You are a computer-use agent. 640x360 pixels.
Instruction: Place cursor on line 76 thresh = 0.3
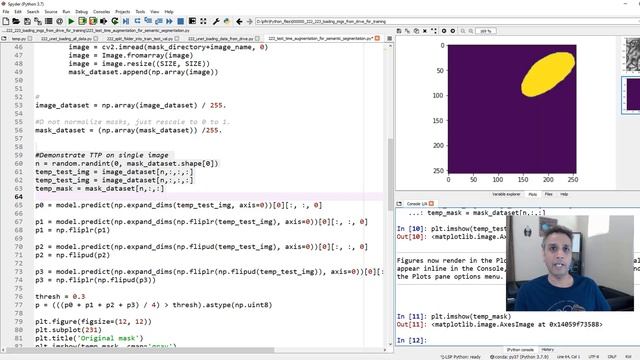click(60, 297)
